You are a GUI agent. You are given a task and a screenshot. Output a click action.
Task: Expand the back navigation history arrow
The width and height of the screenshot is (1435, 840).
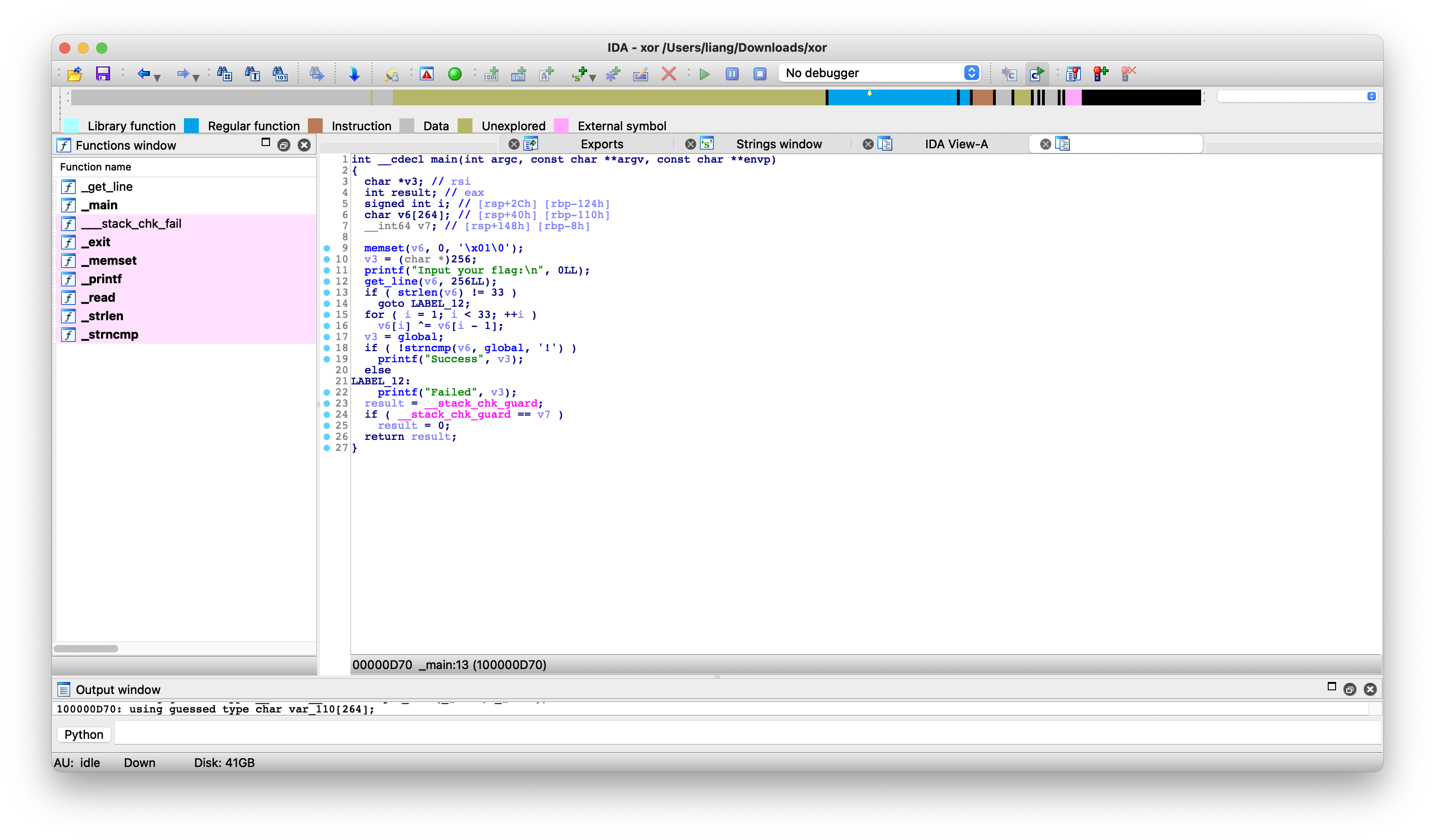[x=158, y=78]
